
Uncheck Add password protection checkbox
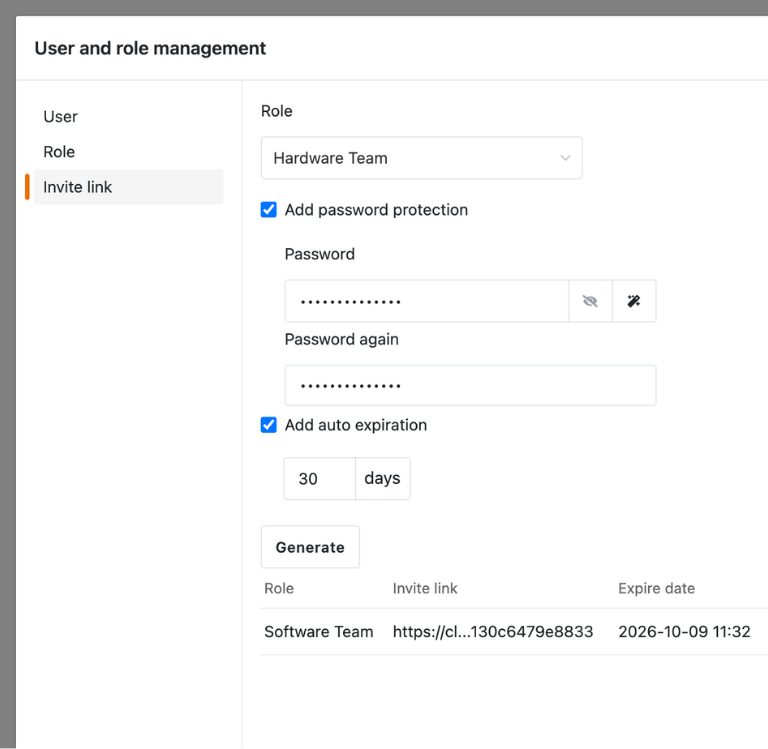(268, 210)
